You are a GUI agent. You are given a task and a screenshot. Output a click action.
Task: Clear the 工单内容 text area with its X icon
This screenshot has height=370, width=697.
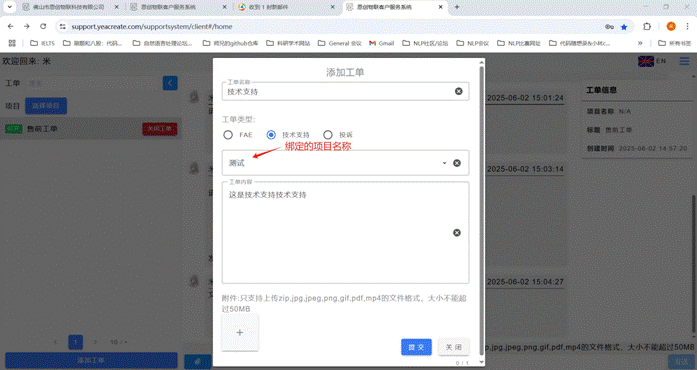[x=457, y=233]
